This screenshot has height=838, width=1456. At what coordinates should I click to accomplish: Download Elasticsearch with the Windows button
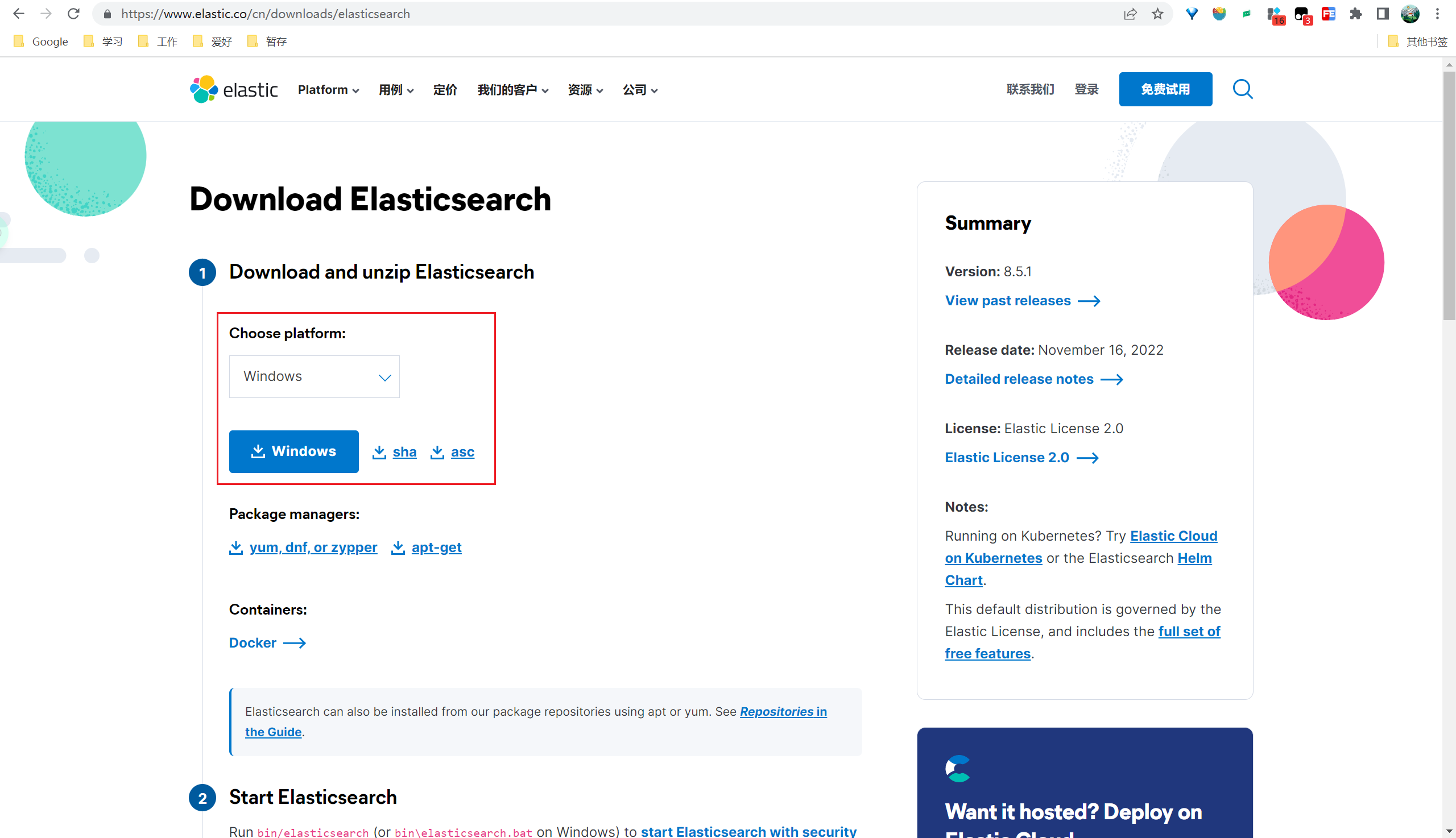tap(293, 451)
